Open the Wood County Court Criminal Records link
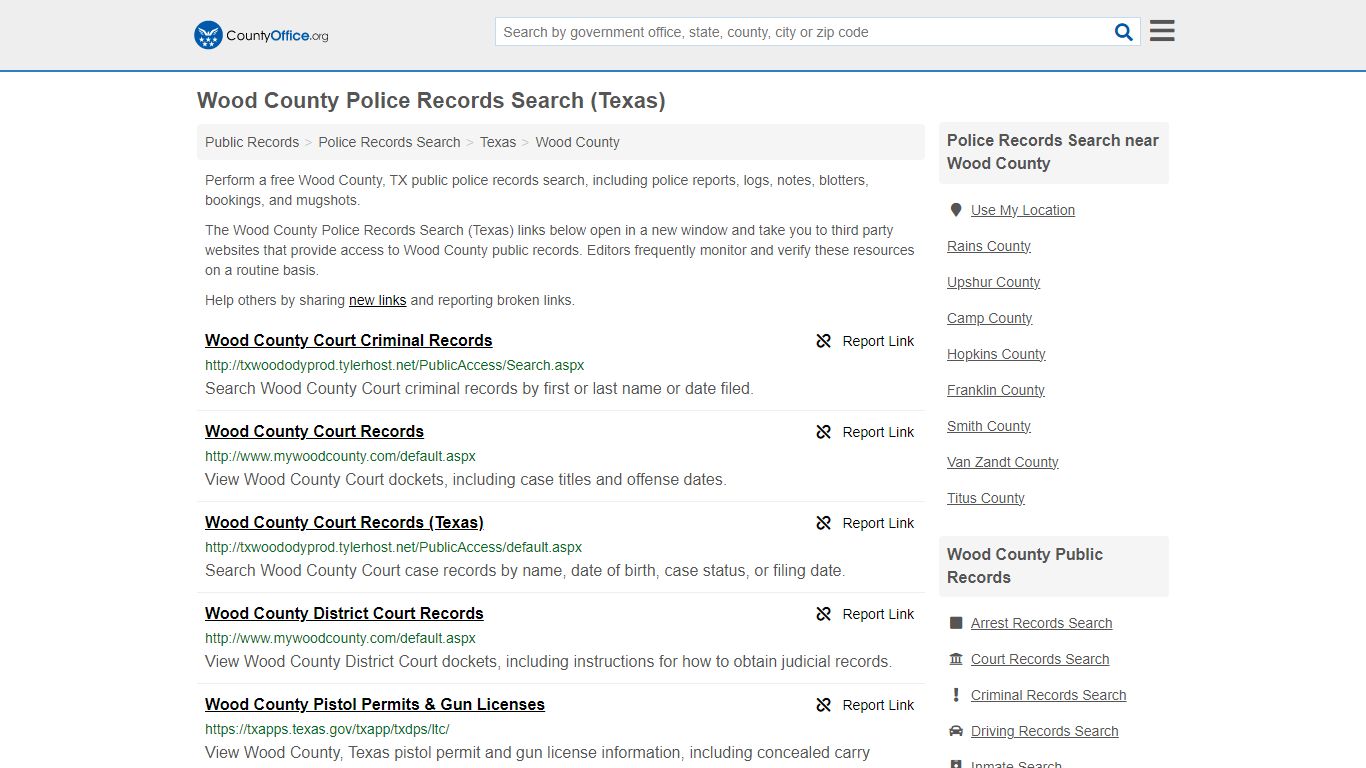Image resolution: width=1366 pixels, height=768 pixels. pos(348,340)
